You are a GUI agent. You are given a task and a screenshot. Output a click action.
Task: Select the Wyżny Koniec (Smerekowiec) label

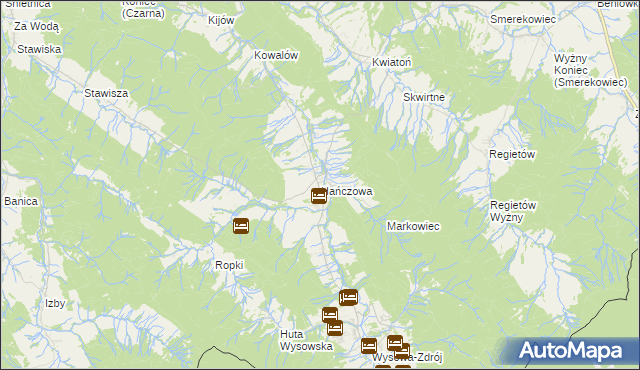[x=590, y=70]
